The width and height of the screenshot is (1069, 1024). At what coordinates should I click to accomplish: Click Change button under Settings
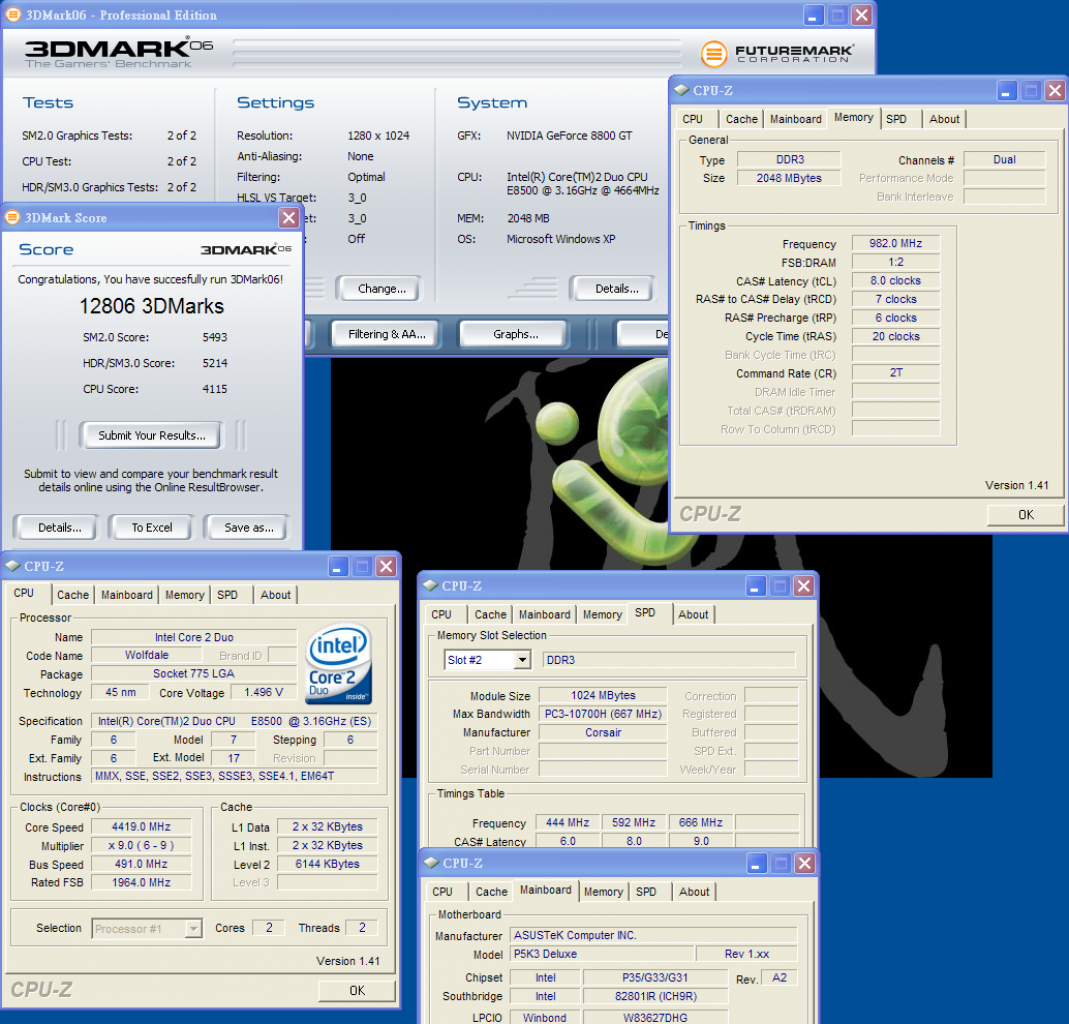tap(382, 289)
